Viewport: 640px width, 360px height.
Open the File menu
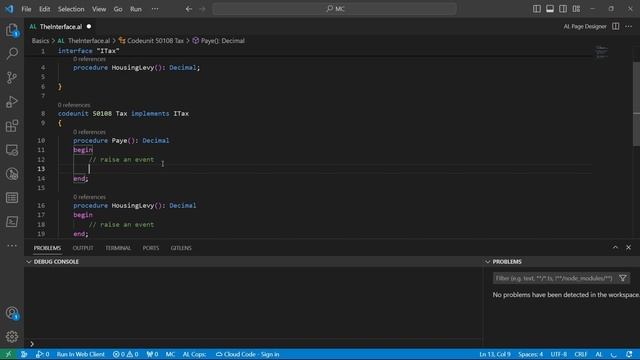tap(26, 9)
